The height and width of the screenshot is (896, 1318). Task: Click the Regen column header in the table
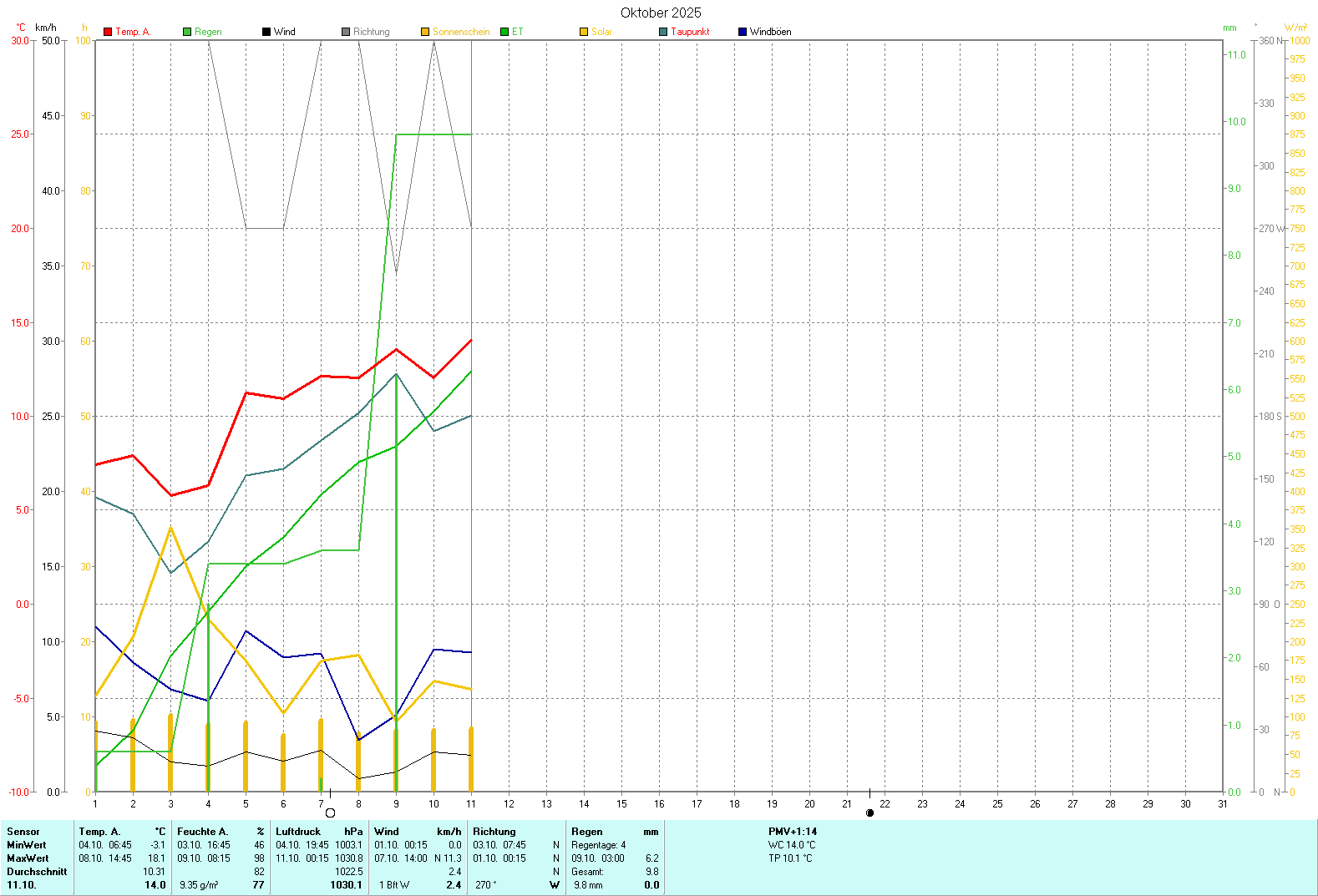tap(587, 832)
